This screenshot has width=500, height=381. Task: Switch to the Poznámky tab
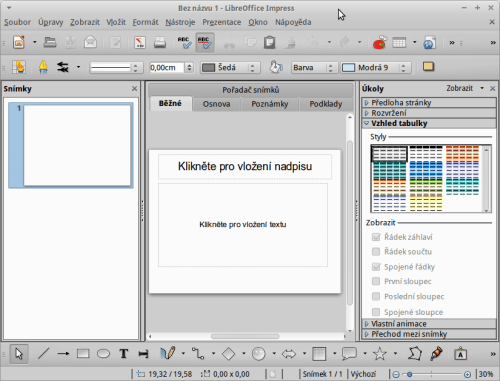point(270,104)
